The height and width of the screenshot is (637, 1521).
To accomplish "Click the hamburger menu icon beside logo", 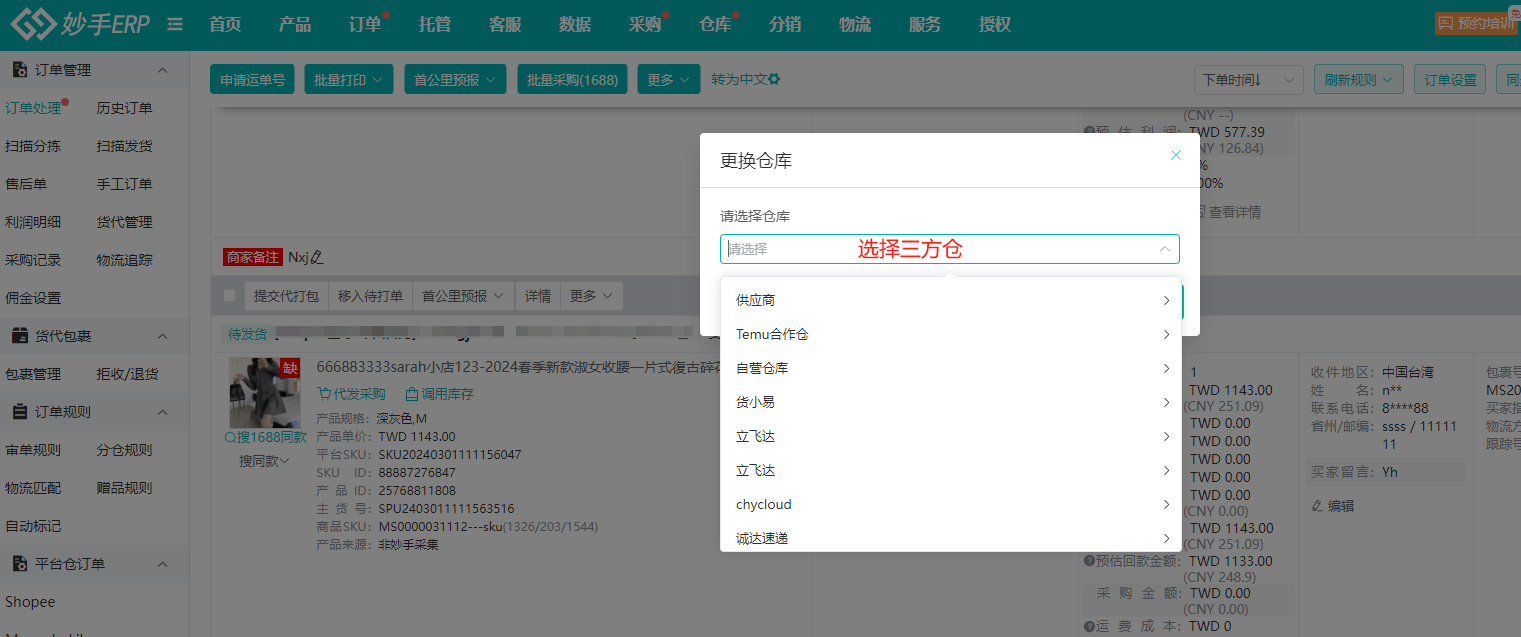I will (175, 25).
